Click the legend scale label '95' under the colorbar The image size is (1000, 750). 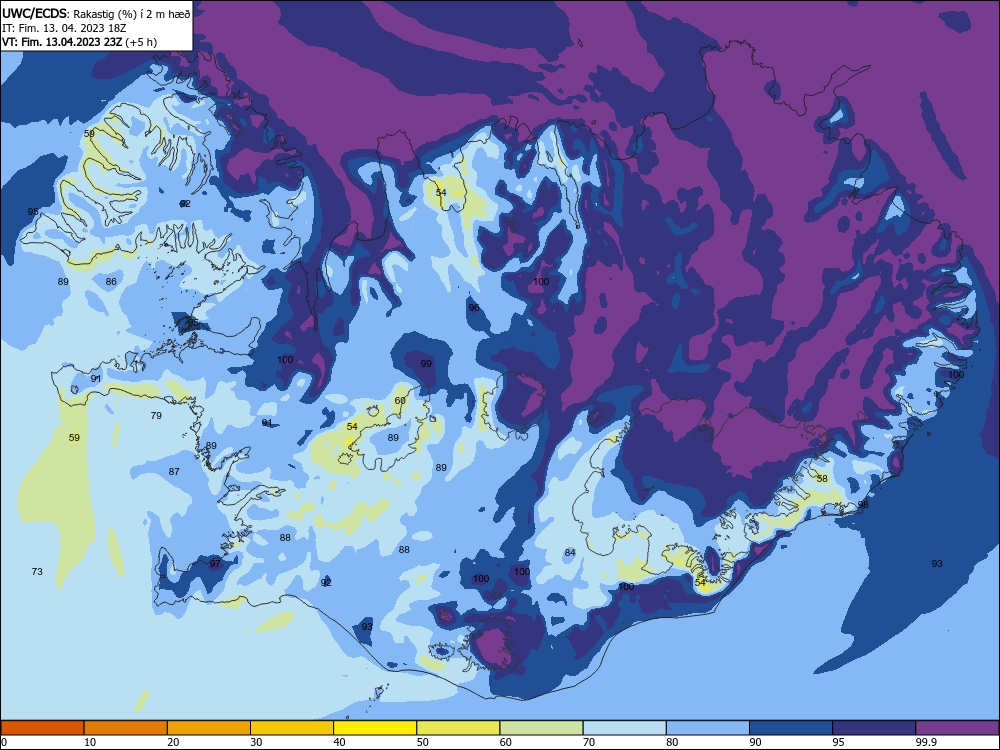839,742
